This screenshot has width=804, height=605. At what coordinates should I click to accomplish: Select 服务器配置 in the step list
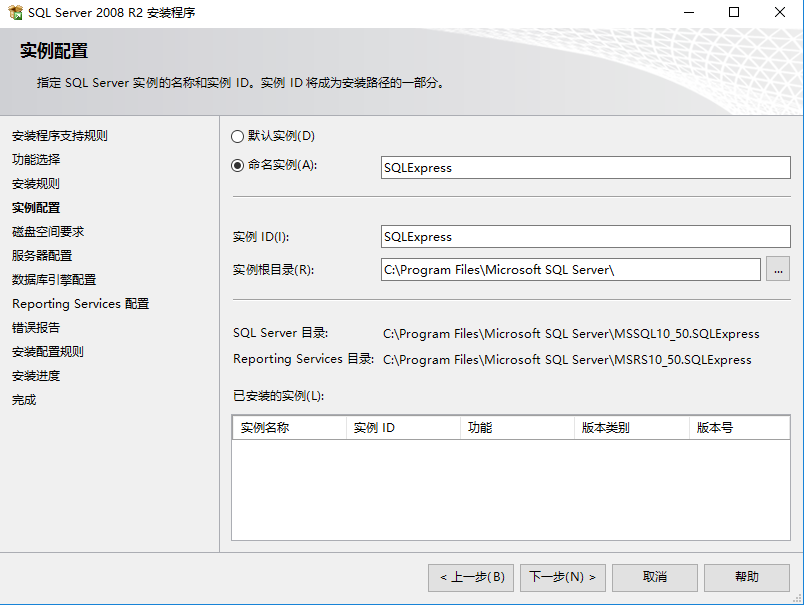tap(42, 256)
